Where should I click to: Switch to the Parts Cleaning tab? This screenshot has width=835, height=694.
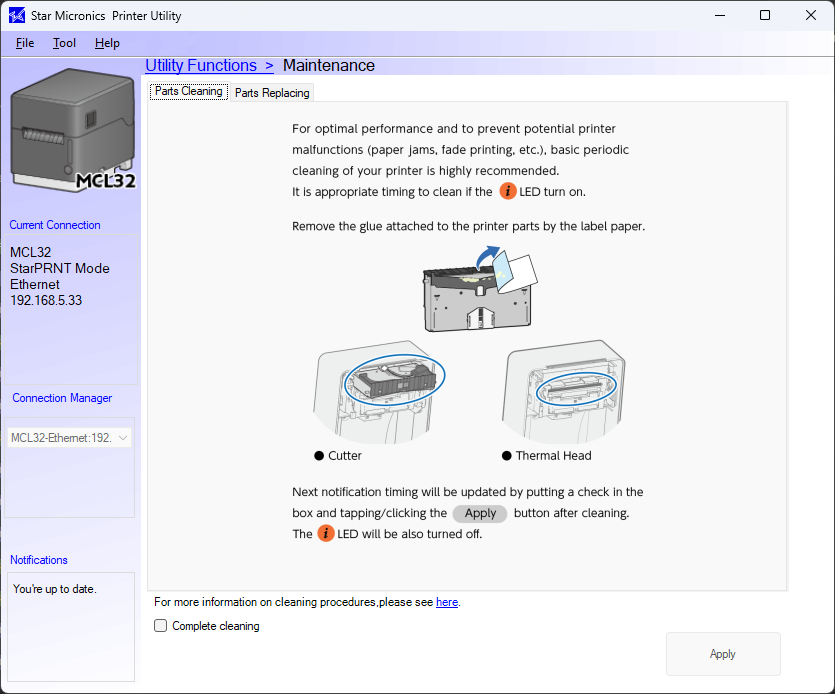pos(189,92)
